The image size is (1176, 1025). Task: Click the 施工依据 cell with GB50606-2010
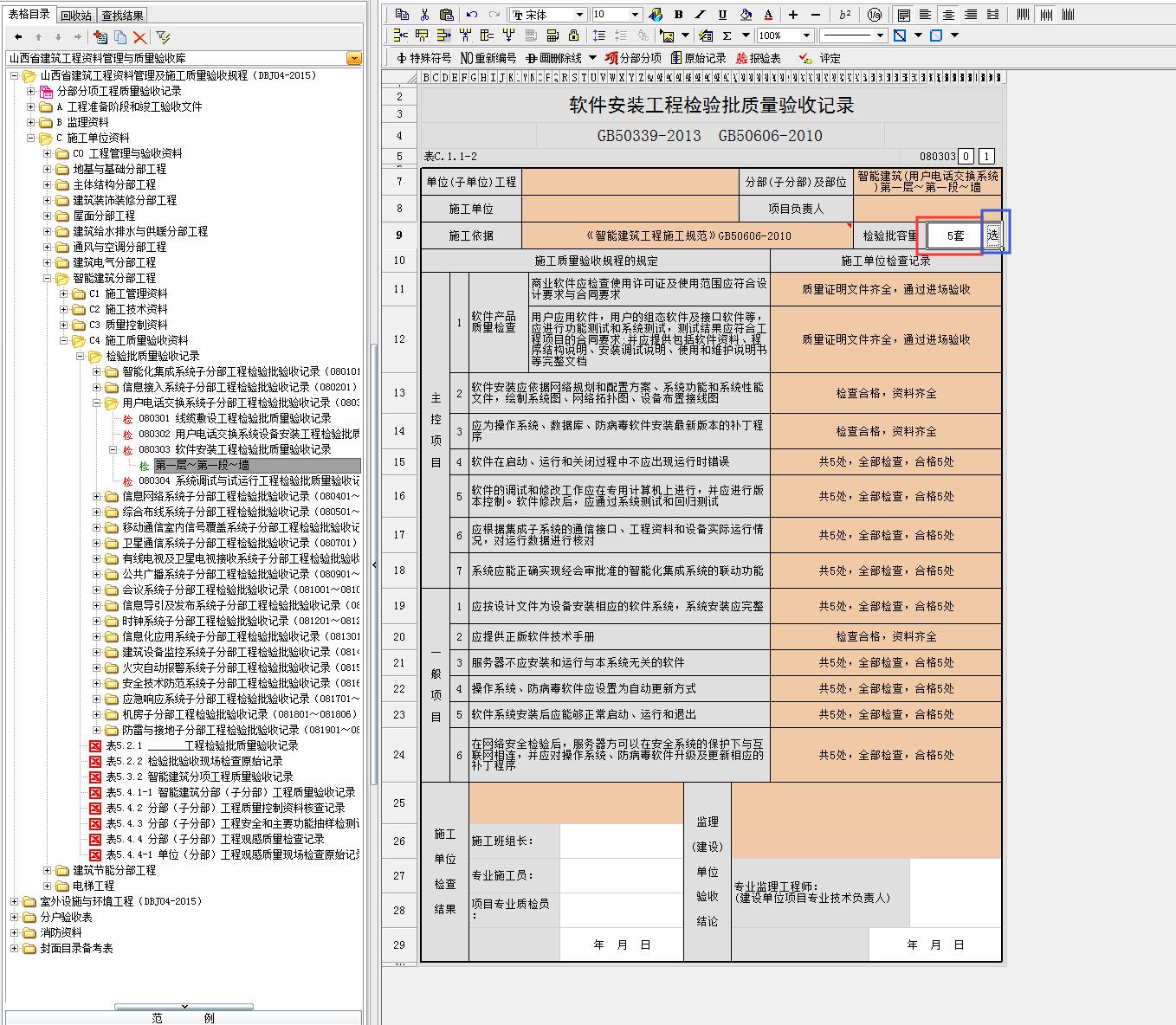point(688,235)
